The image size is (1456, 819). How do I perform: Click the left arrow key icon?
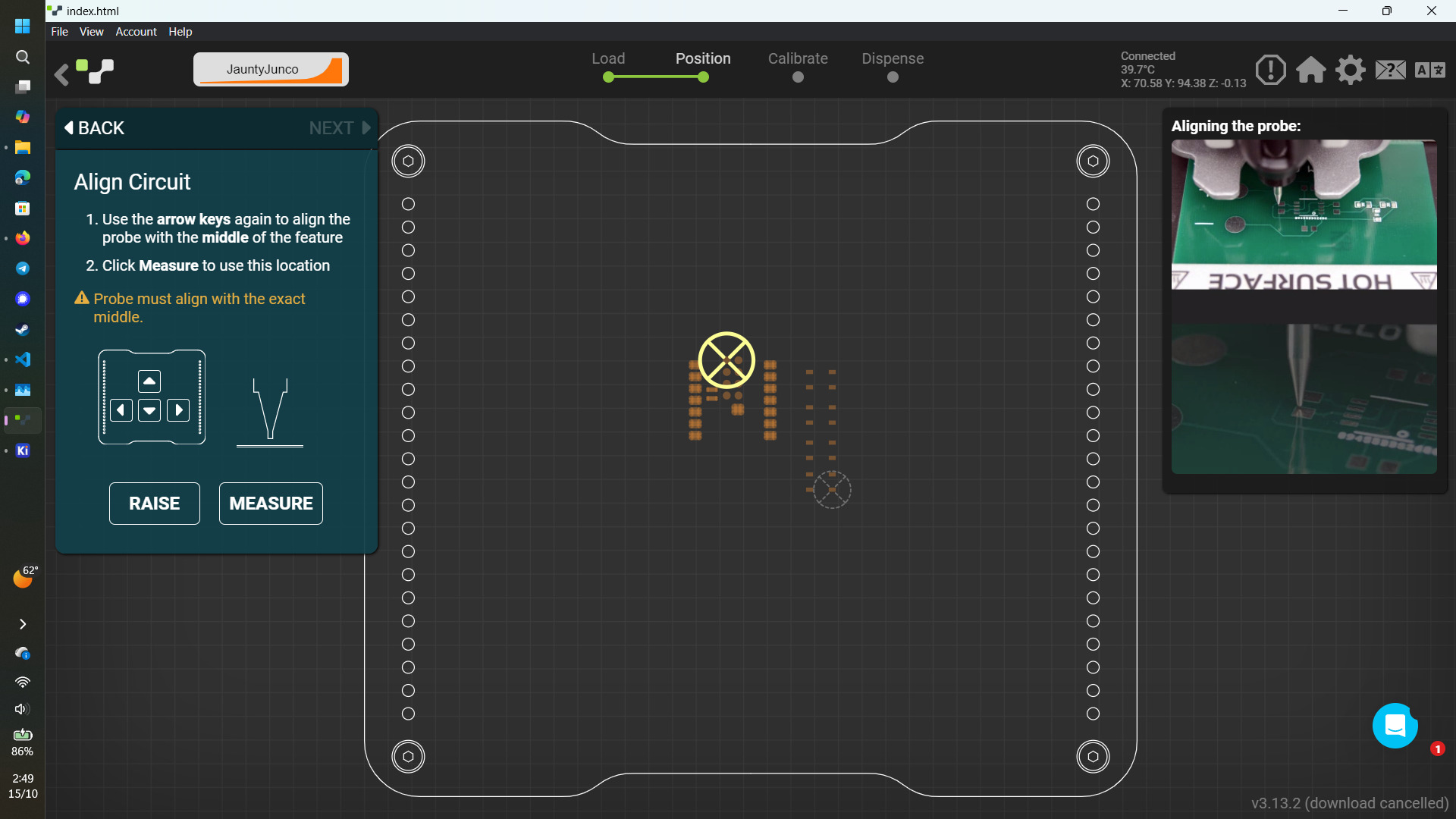(121, 410)
